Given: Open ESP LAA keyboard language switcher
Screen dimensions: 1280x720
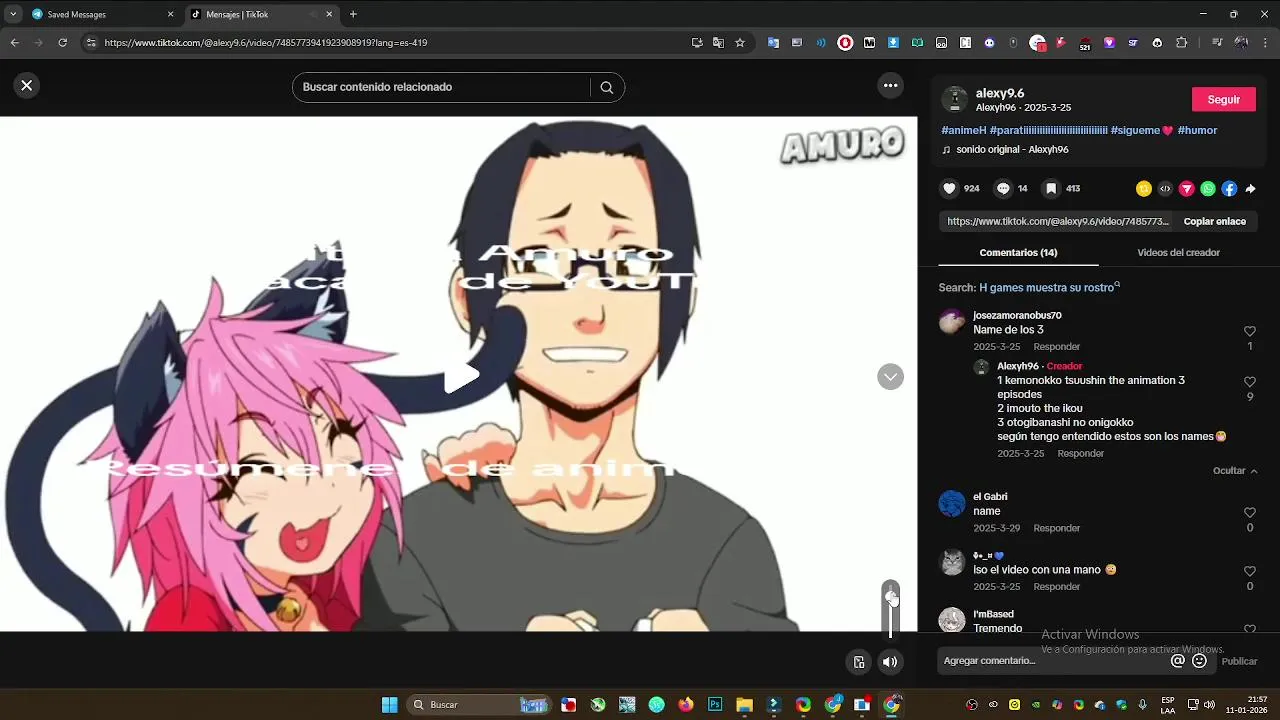Looking at the screenshot, I should 1168,705.
